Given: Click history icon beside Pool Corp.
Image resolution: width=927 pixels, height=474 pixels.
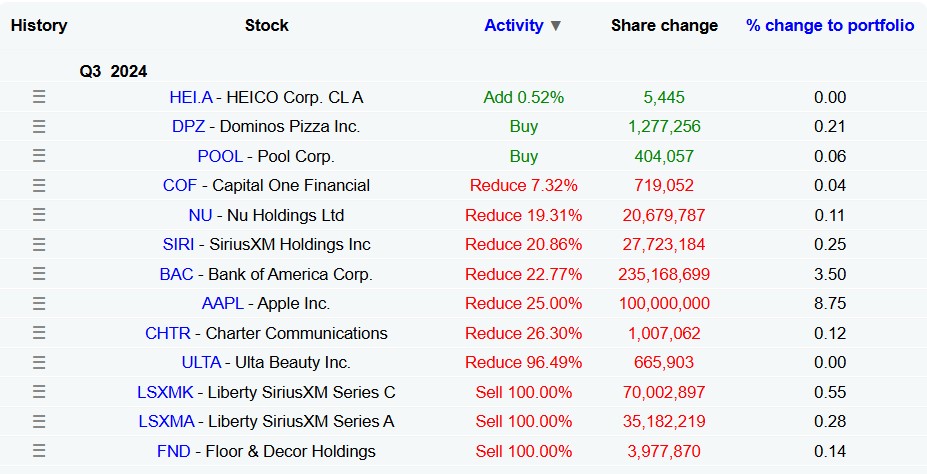Looking at the screenshot, I should pyautogui.click(x=39, y=156).
